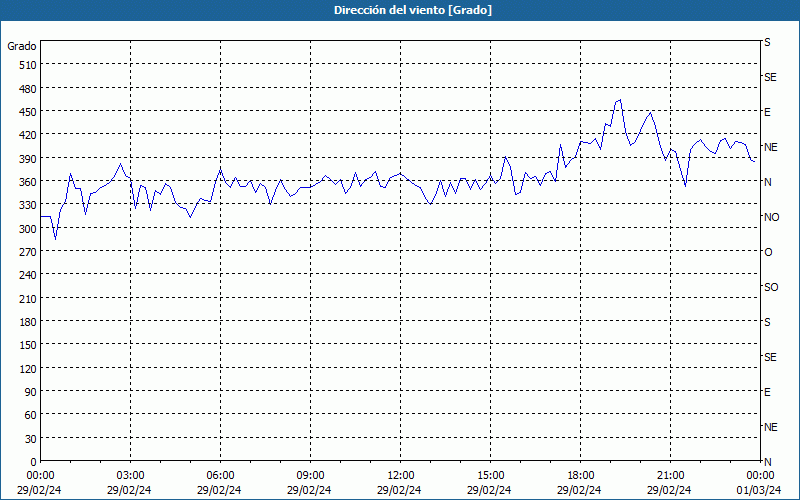
Task: Click the 300 degree axis label
Action: click(29, 229)
